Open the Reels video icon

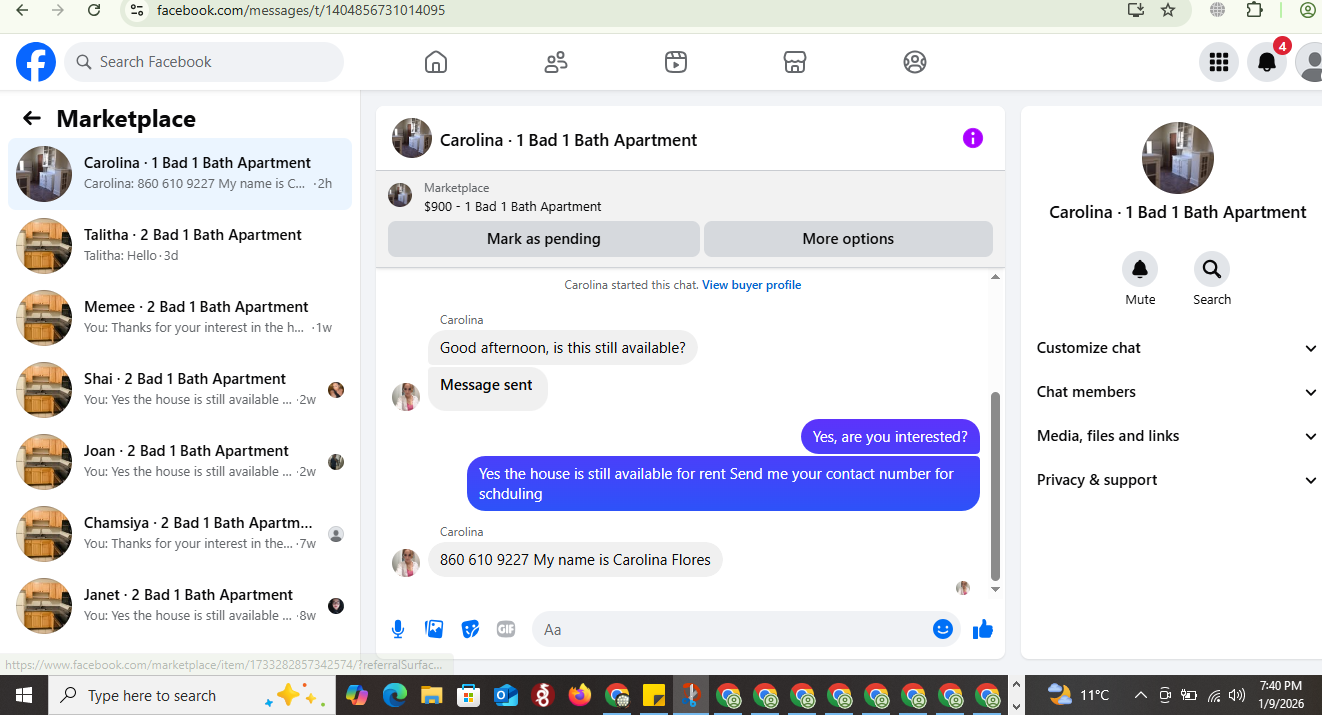(676, 62)
